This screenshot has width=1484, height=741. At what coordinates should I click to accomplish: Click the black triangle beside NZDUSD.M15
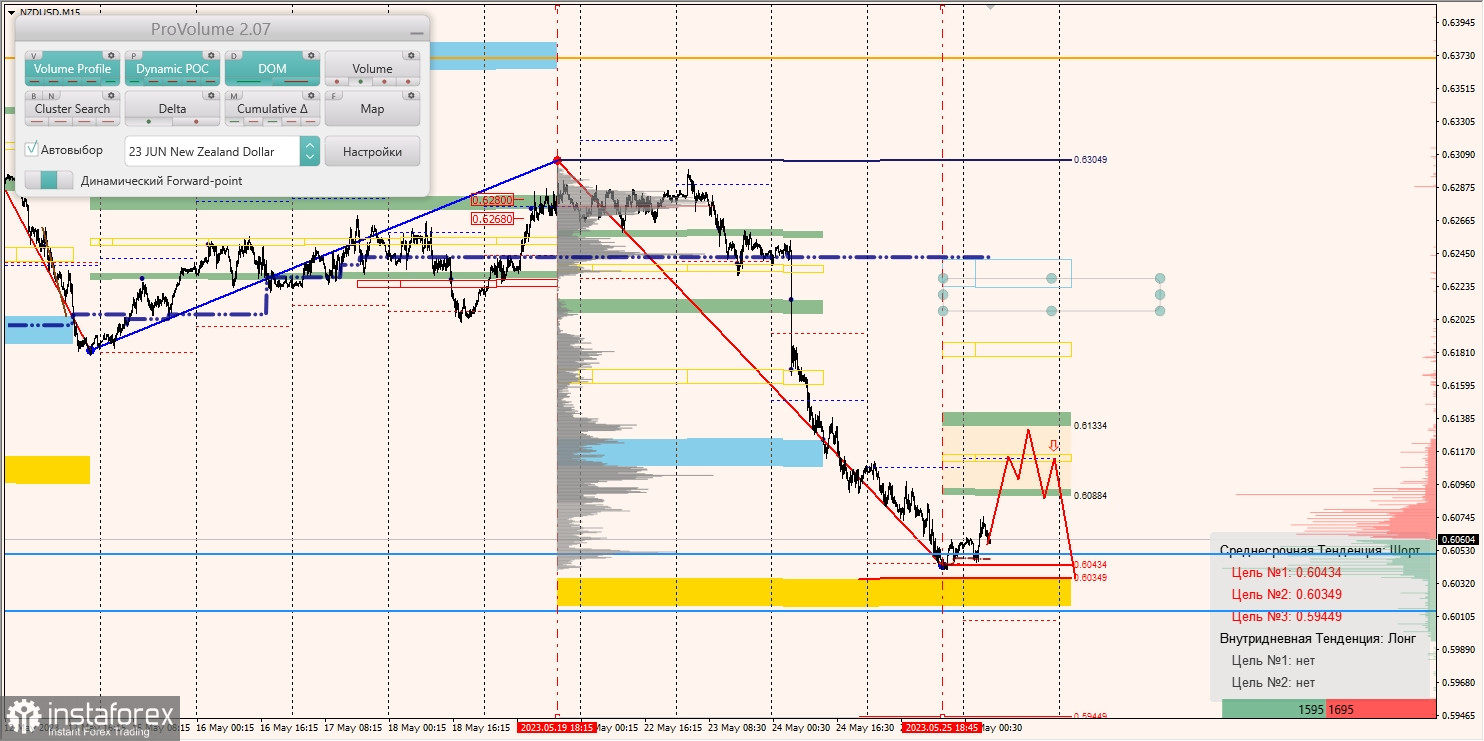point(11,12)
